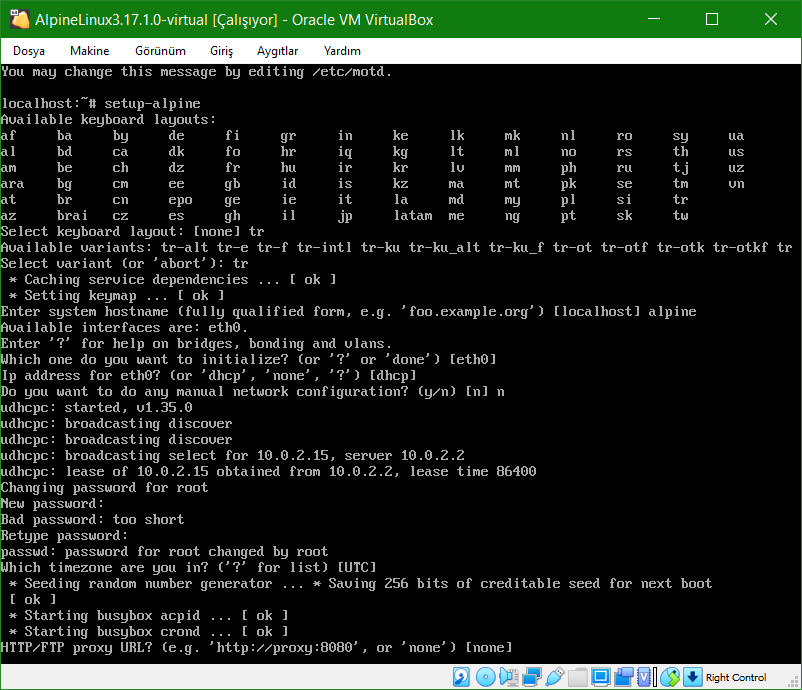802x690 pixels.
Task: Click the 'latam' keyboard layout entry
Action: pos(413,216)
